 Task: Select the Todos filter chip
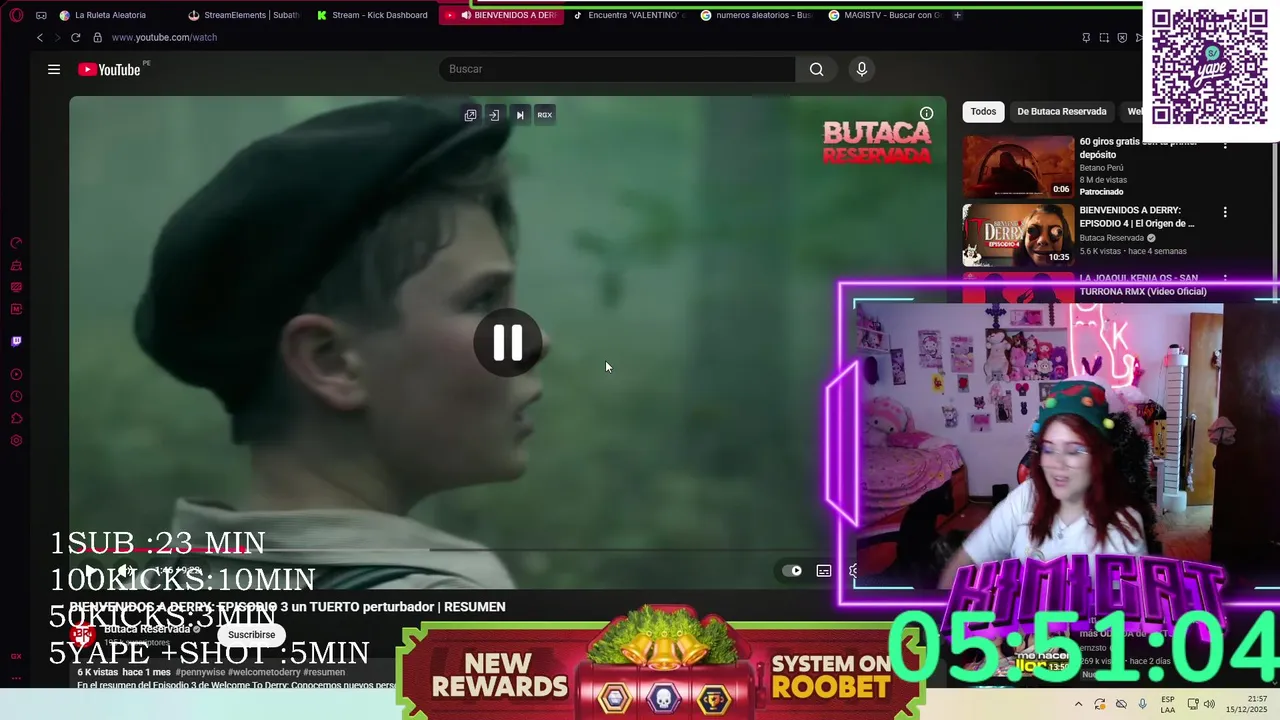(983, 111)
